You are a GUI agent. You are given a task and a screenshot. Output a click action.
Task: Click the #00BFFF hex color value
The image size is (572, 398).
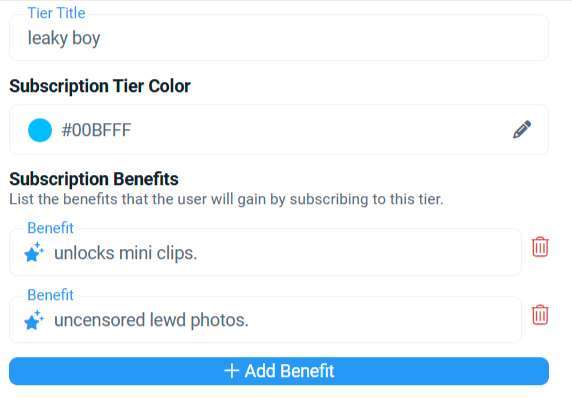point(96,130)
